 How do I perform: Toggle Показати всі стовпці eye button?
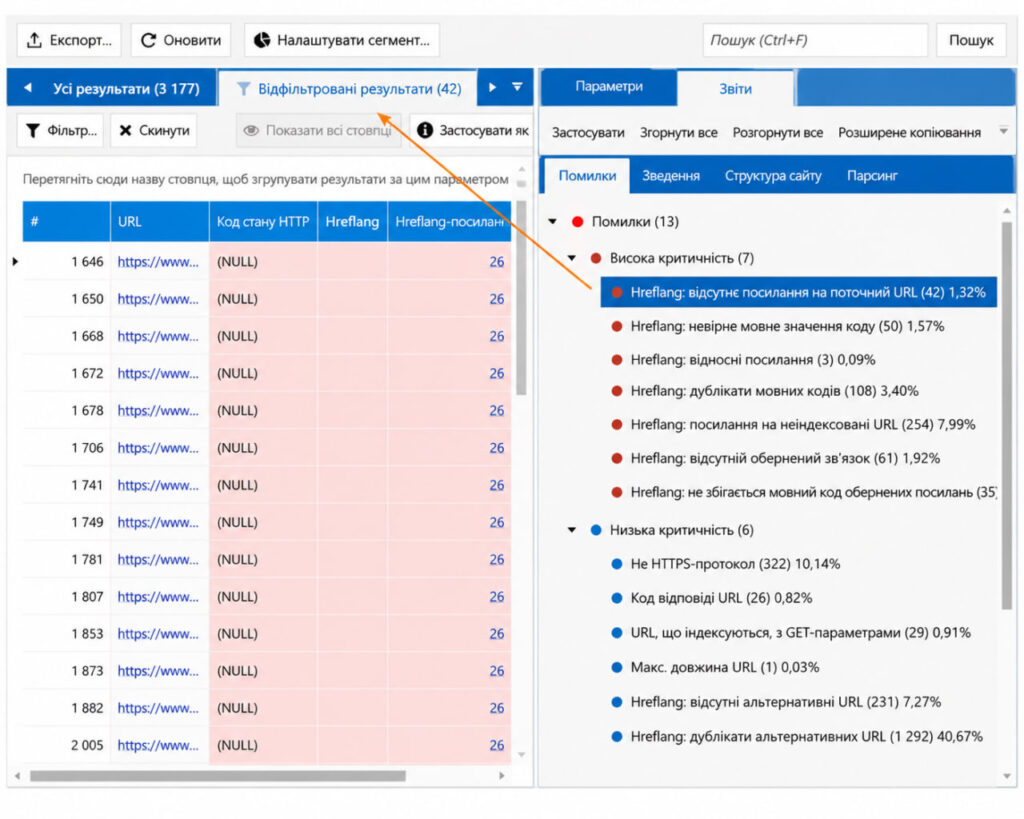tap(318, 131)
